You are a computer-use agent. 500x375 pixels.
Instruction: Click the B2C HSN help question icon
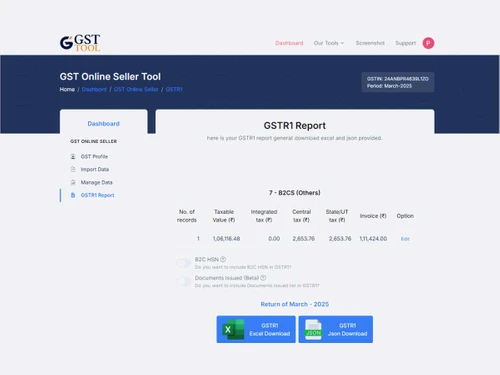coord(223,259)
